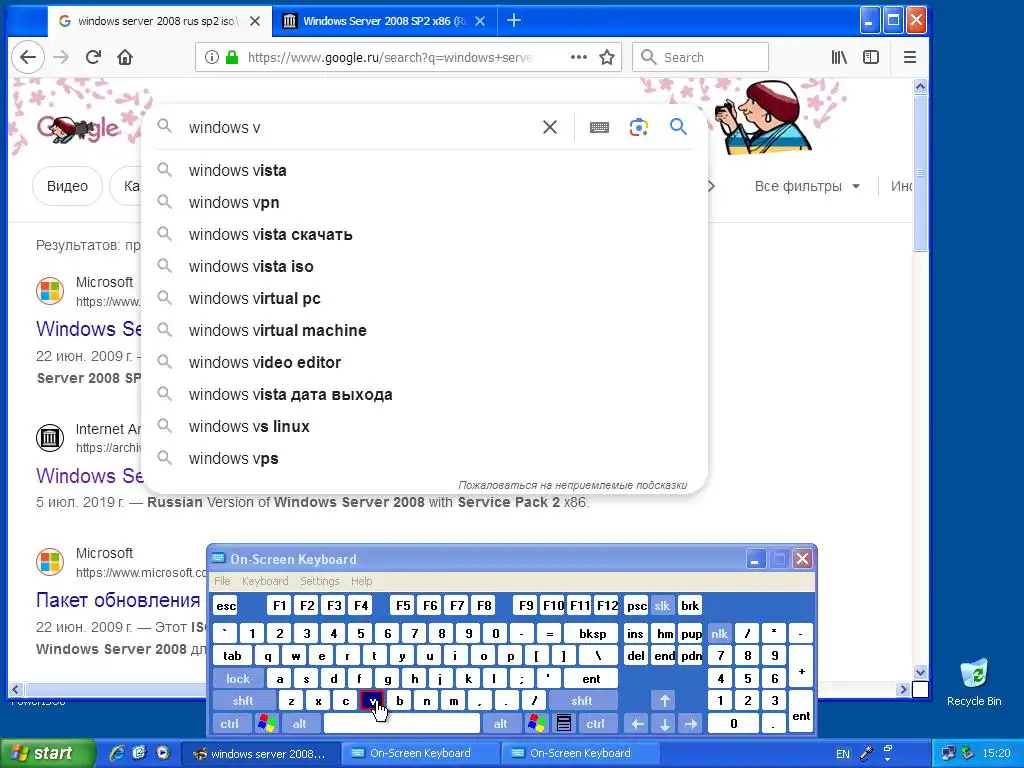Close the Windows Server 2008 SP2 x86 tab
1024x768 pixels.
pos(480,21)
